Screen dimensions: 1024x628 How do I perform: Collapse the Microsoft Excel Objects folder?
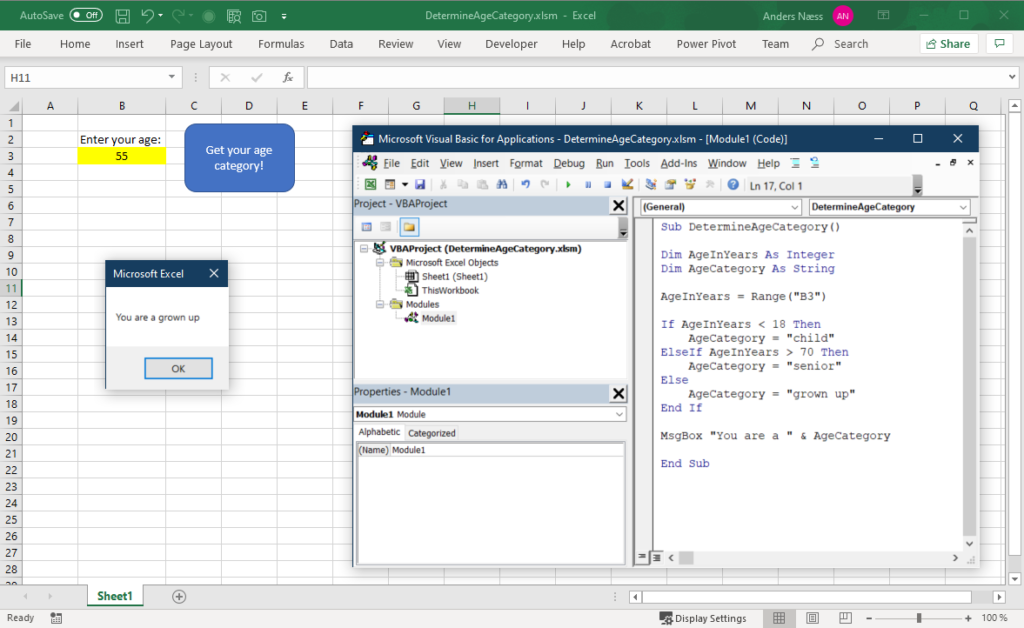[379, 262]
